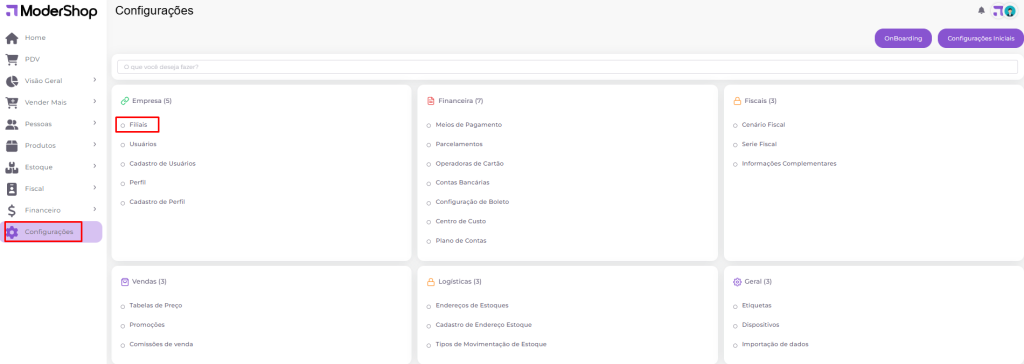Select the Cenário Fiscal bullet
This screenshot has width=1024, height=364.
point(735,125)
